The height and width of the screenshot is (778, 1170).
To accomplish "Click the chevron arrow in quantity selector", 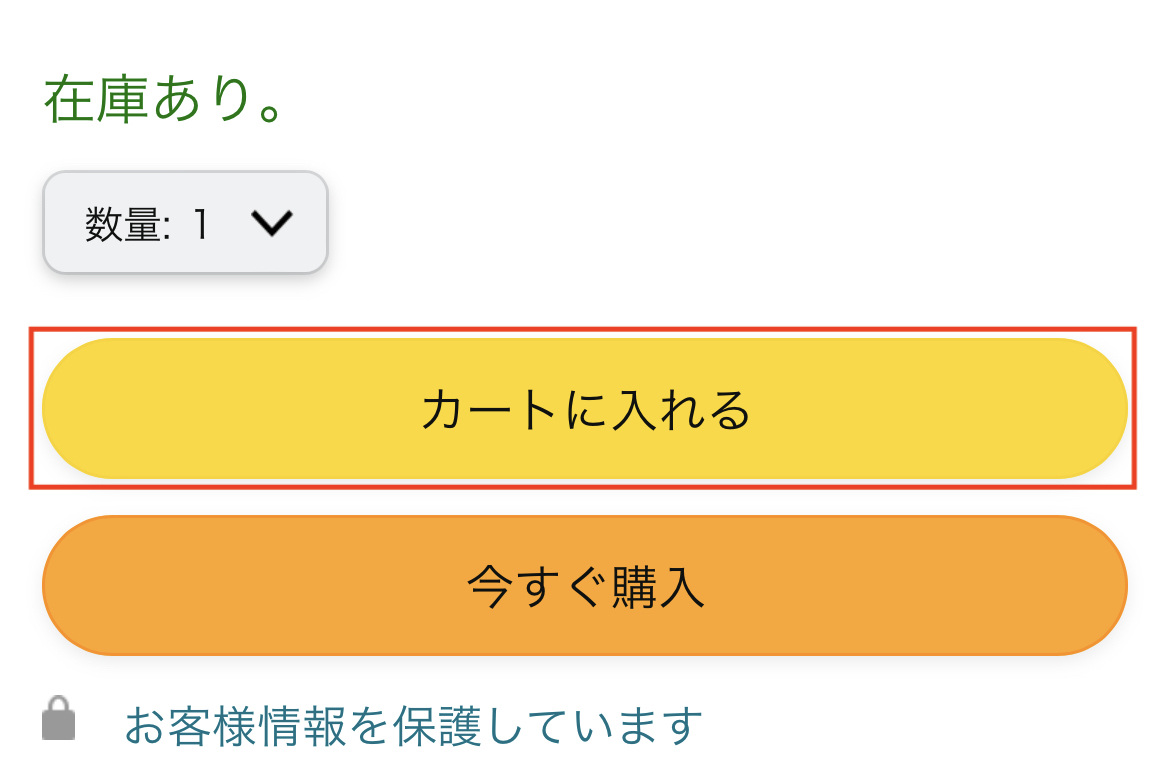I will [271, 224].
